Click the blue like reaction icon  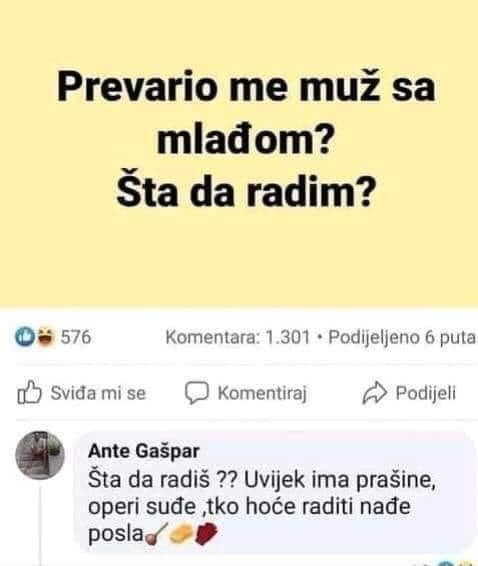tap(25, 337)
